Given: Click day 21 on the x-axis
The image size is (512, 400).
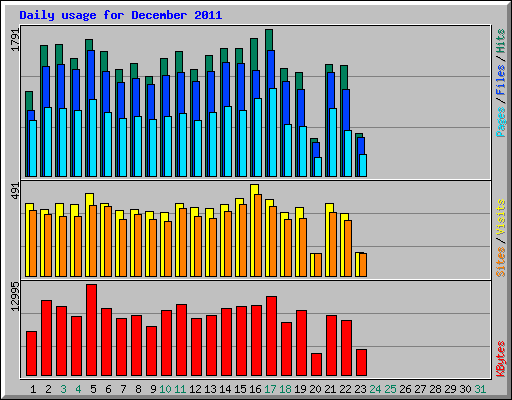Looking at the screenshot, I should pos(330,389).
